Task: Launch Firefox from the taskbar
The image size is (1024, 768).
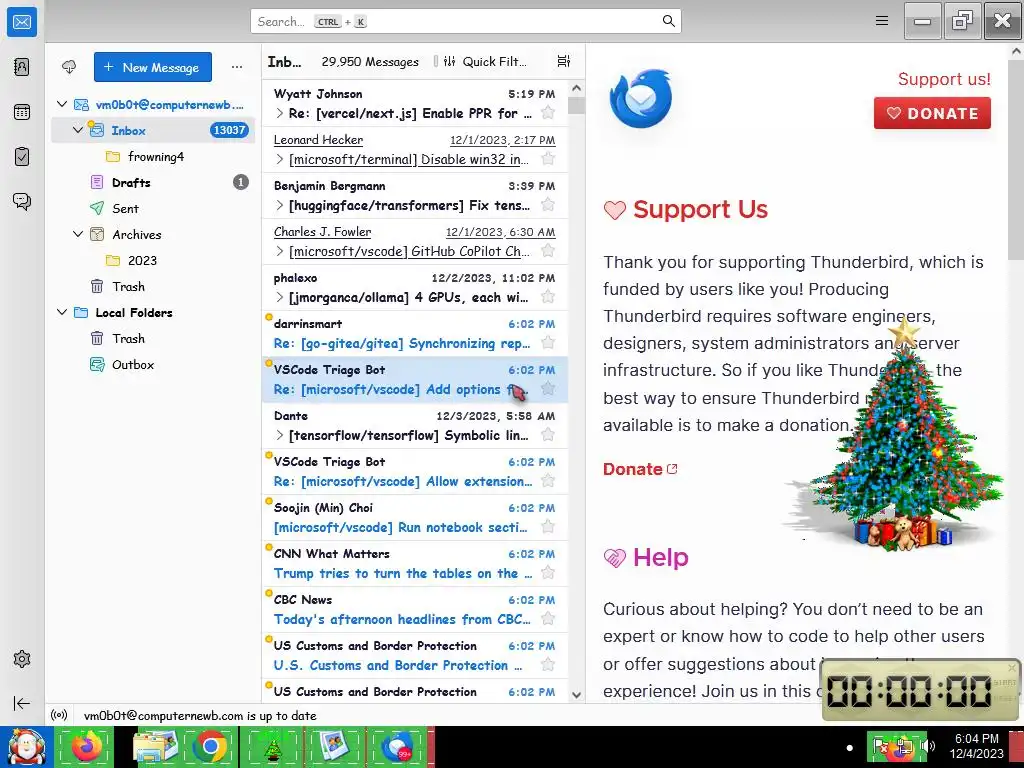Action: (86, 746)
